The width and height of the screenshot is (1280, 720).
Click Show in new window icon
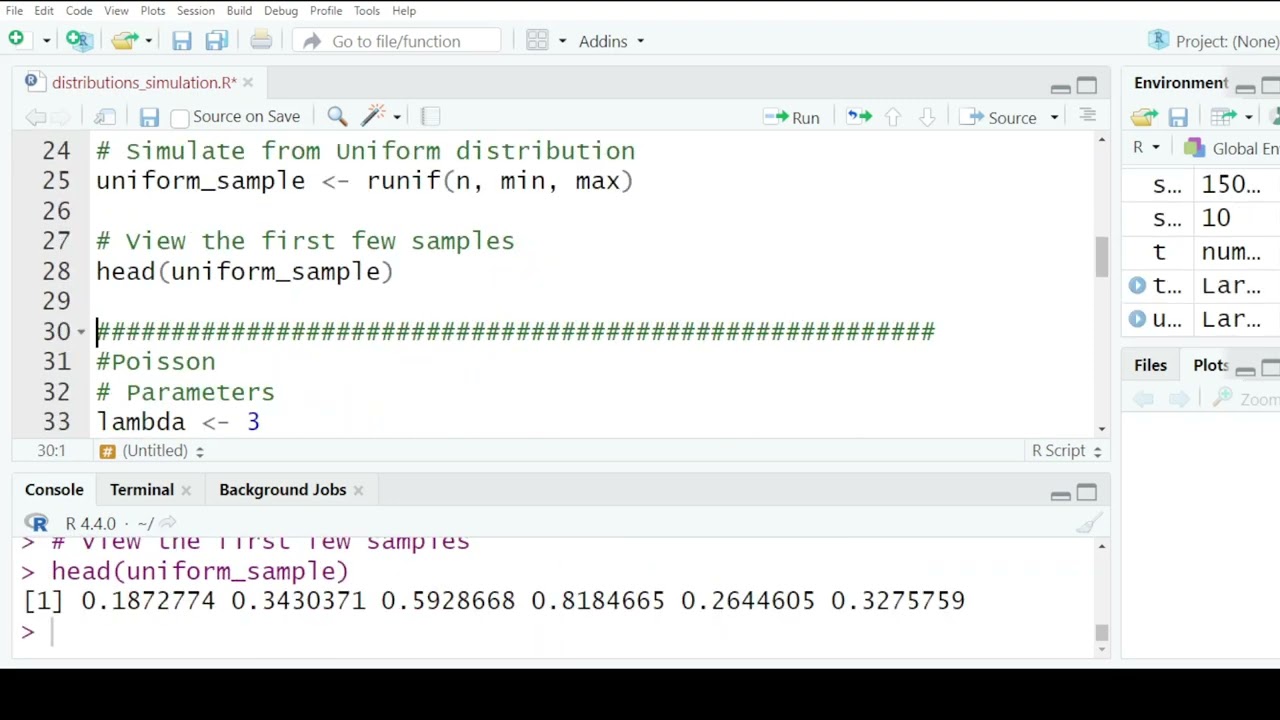(x=105, y=117)
